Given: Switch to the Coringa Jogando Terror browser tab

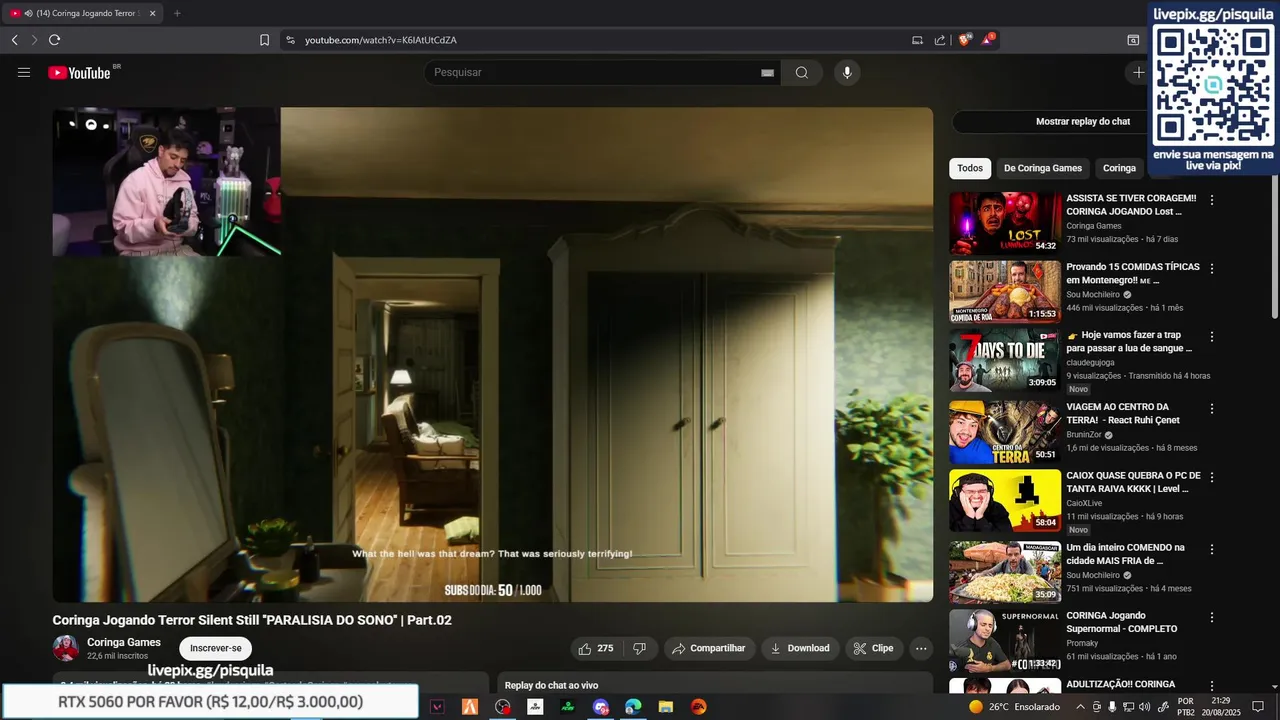Looking at the screenshot, I should click(82, 13).
